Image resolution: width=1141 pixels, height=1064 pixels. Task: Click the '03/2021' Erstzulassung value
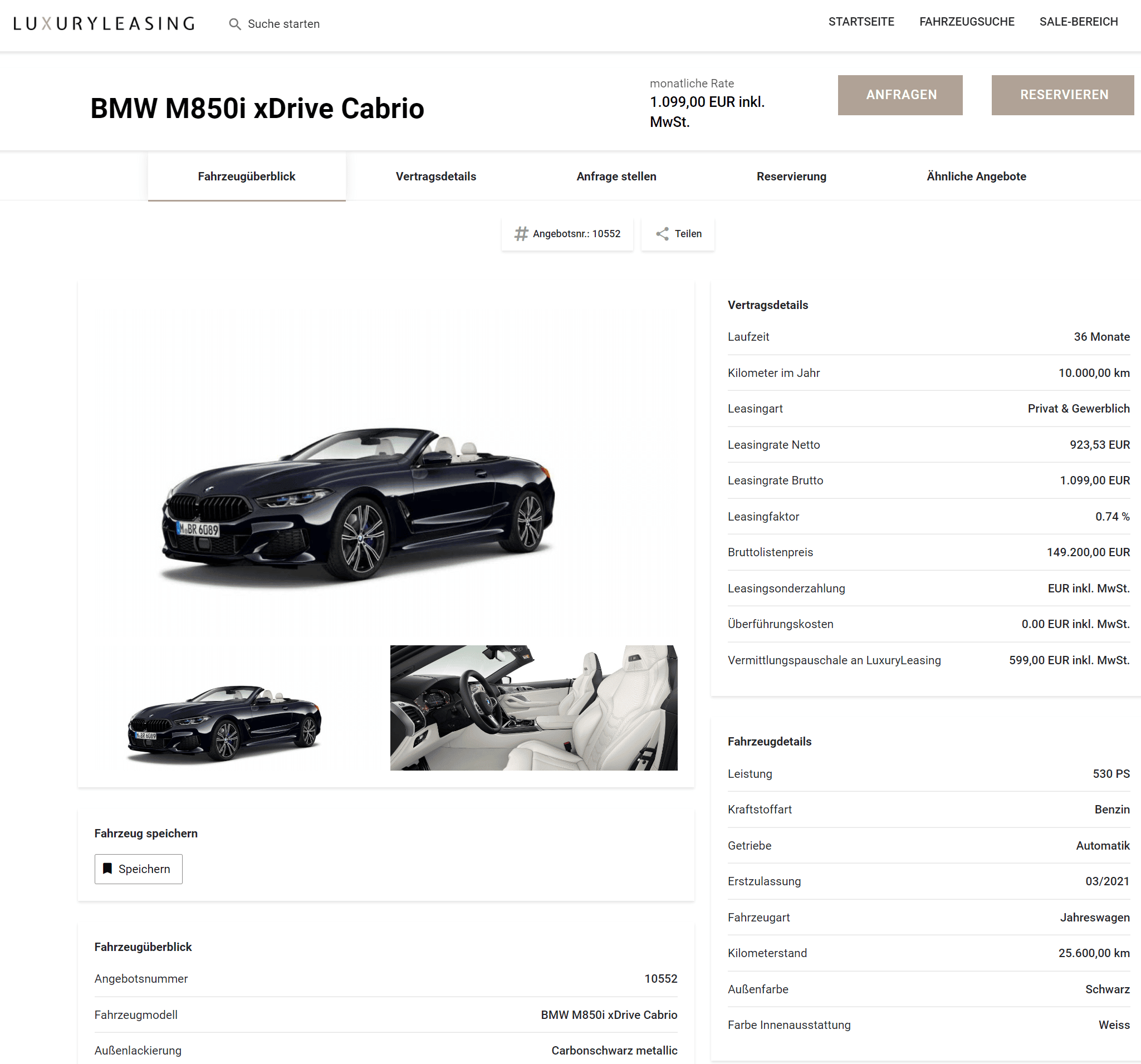(1107, 881)
